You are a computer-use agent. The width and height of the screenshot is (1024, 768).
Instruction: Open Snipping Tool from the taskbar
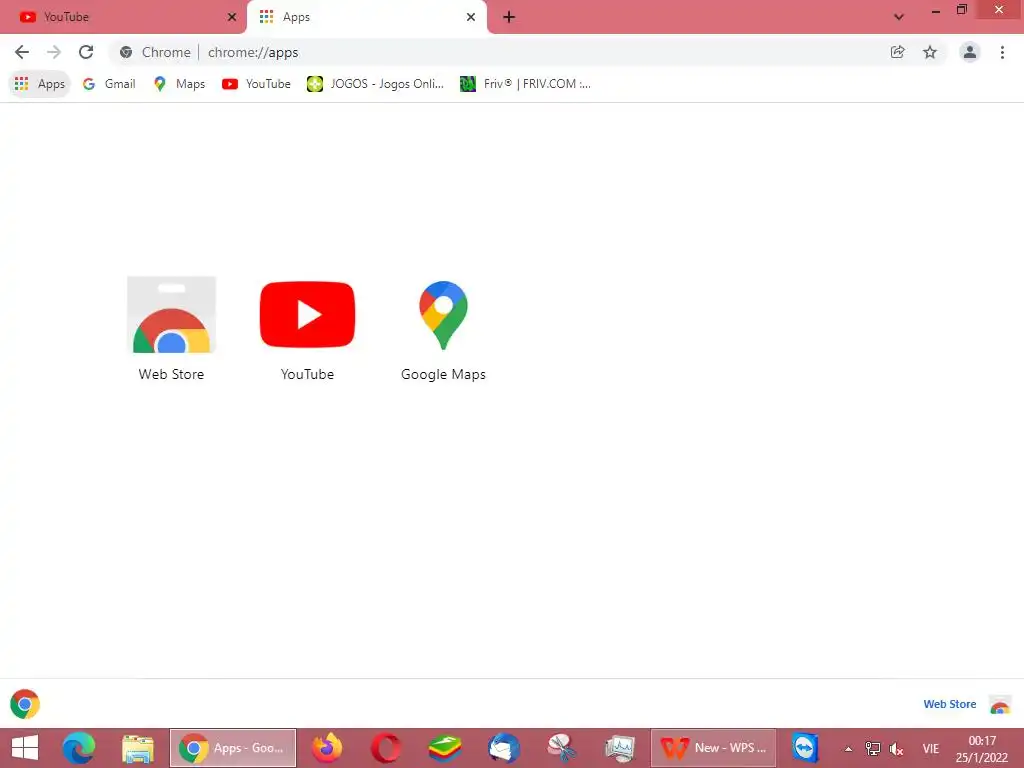tap(562, 748)
